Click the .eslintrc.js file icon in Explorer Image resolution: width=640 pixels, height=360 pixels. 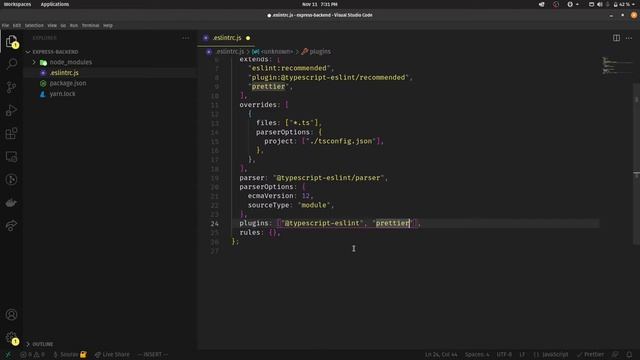click(x=43, y=73)
